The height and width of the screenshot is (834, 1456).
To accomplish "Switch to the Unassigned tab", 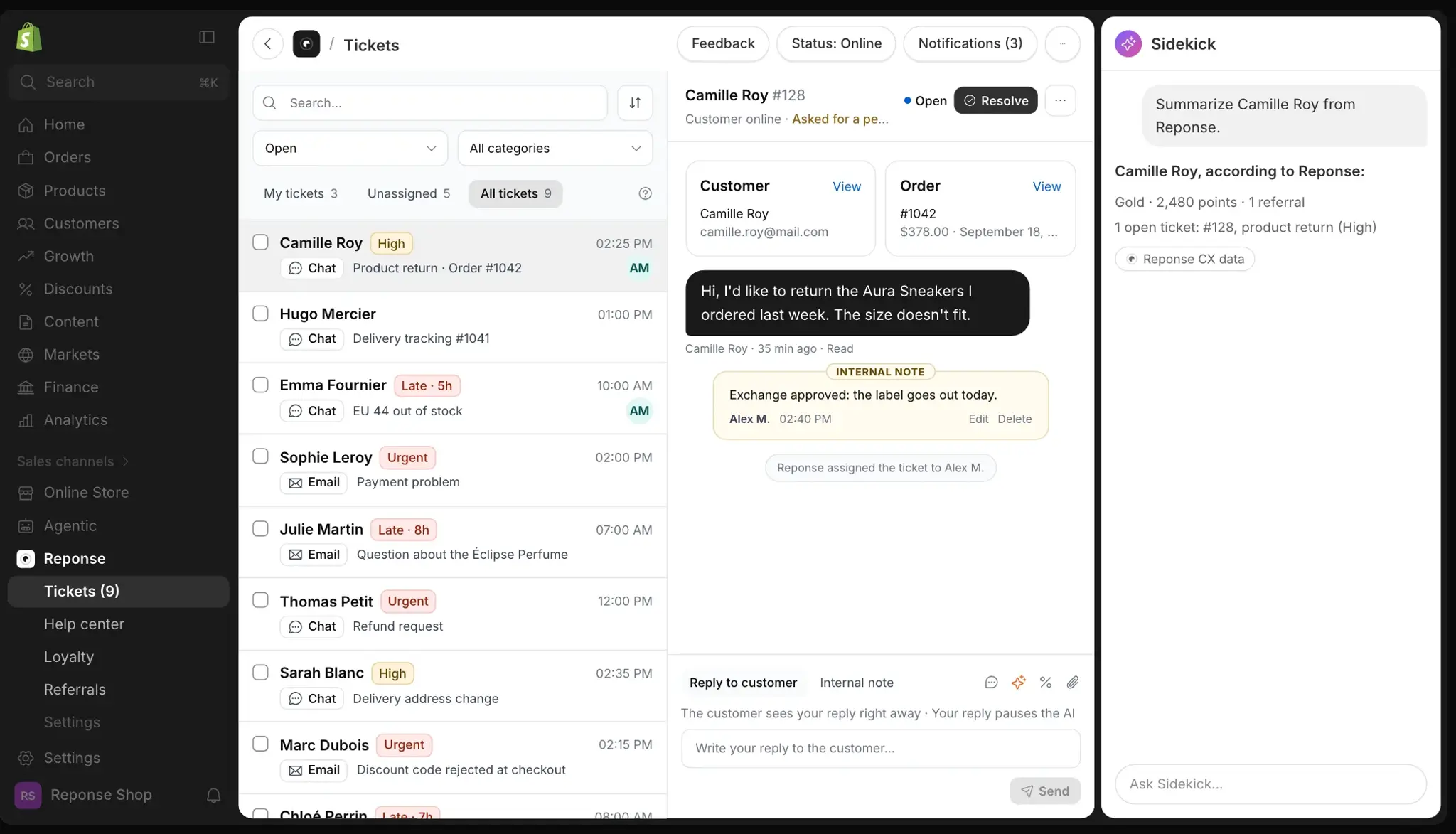I will click(408, 193).
